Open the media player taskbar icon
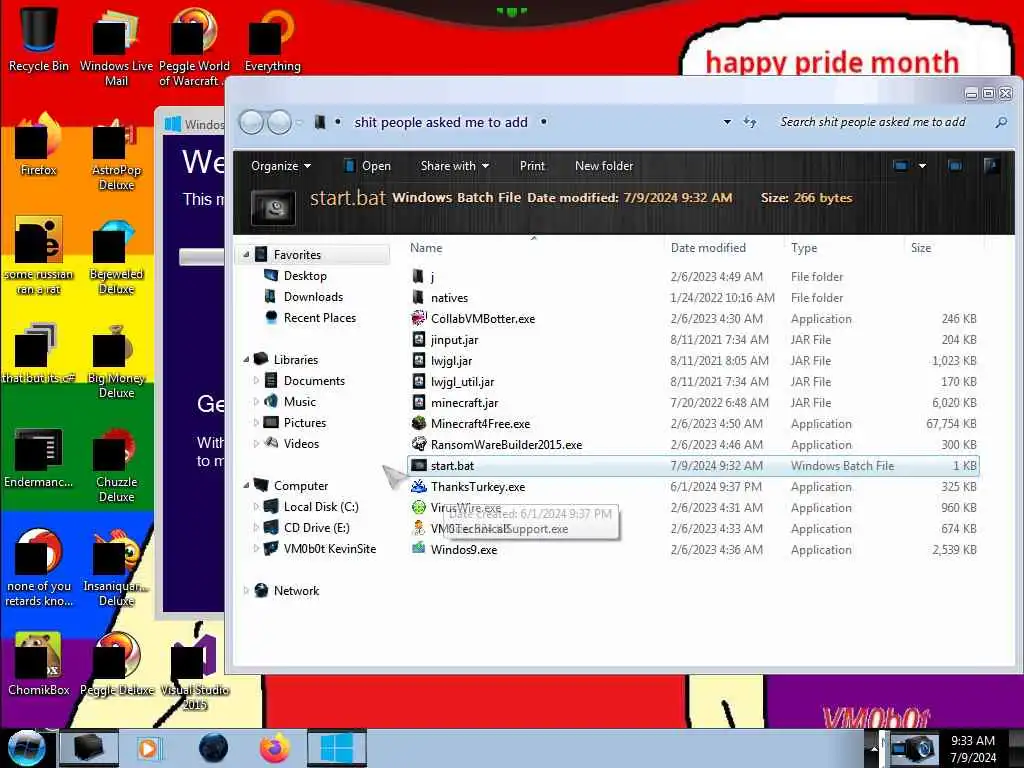The image size is (1024, 768). click(148, 748)
